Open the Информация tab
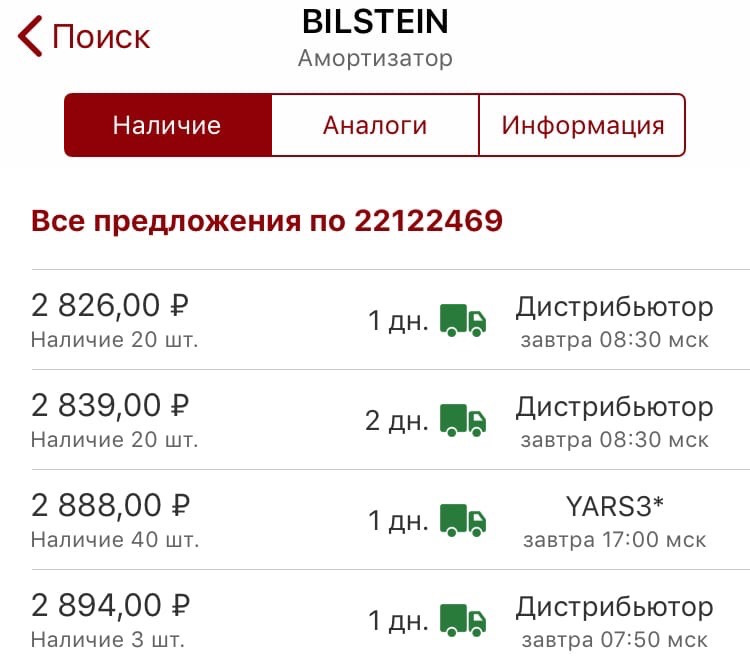750x665 pixels. click(x=582, y=125)
